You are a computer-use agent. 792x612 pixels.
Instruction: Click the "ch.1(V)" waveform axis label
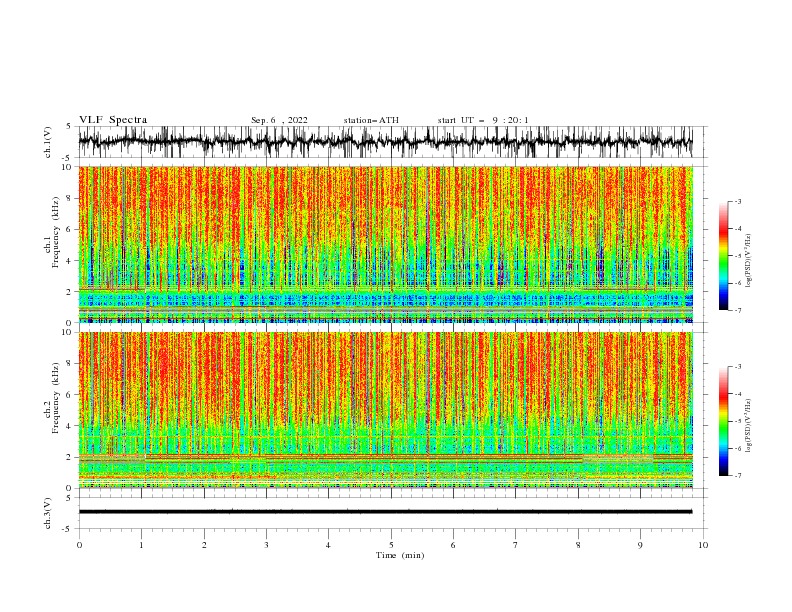coord(48,142)
